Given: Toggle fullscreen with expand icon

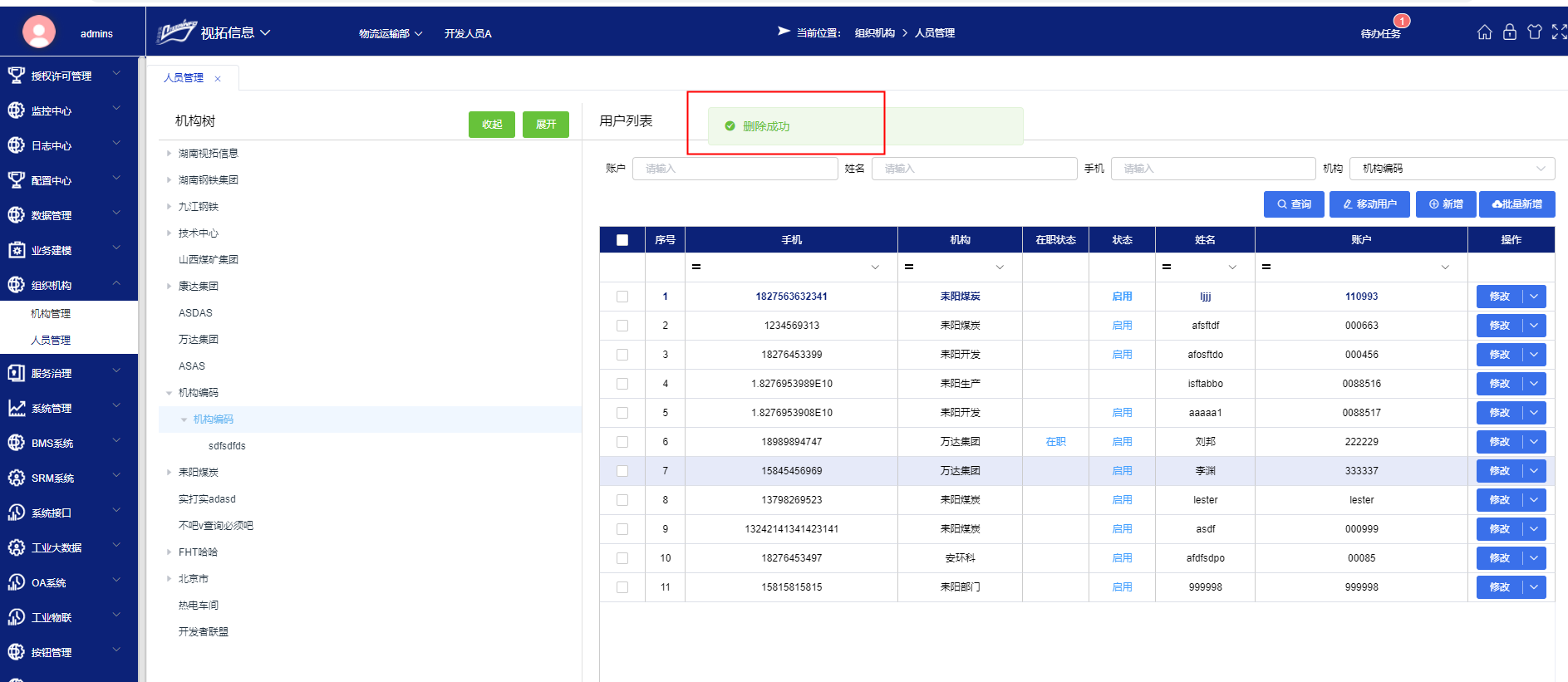Looking at the screenshot, I should (x=1559, y=32).
